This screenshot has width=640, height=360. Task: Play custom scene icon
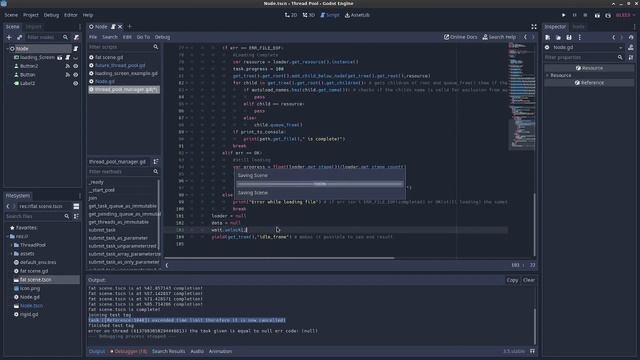608,15
